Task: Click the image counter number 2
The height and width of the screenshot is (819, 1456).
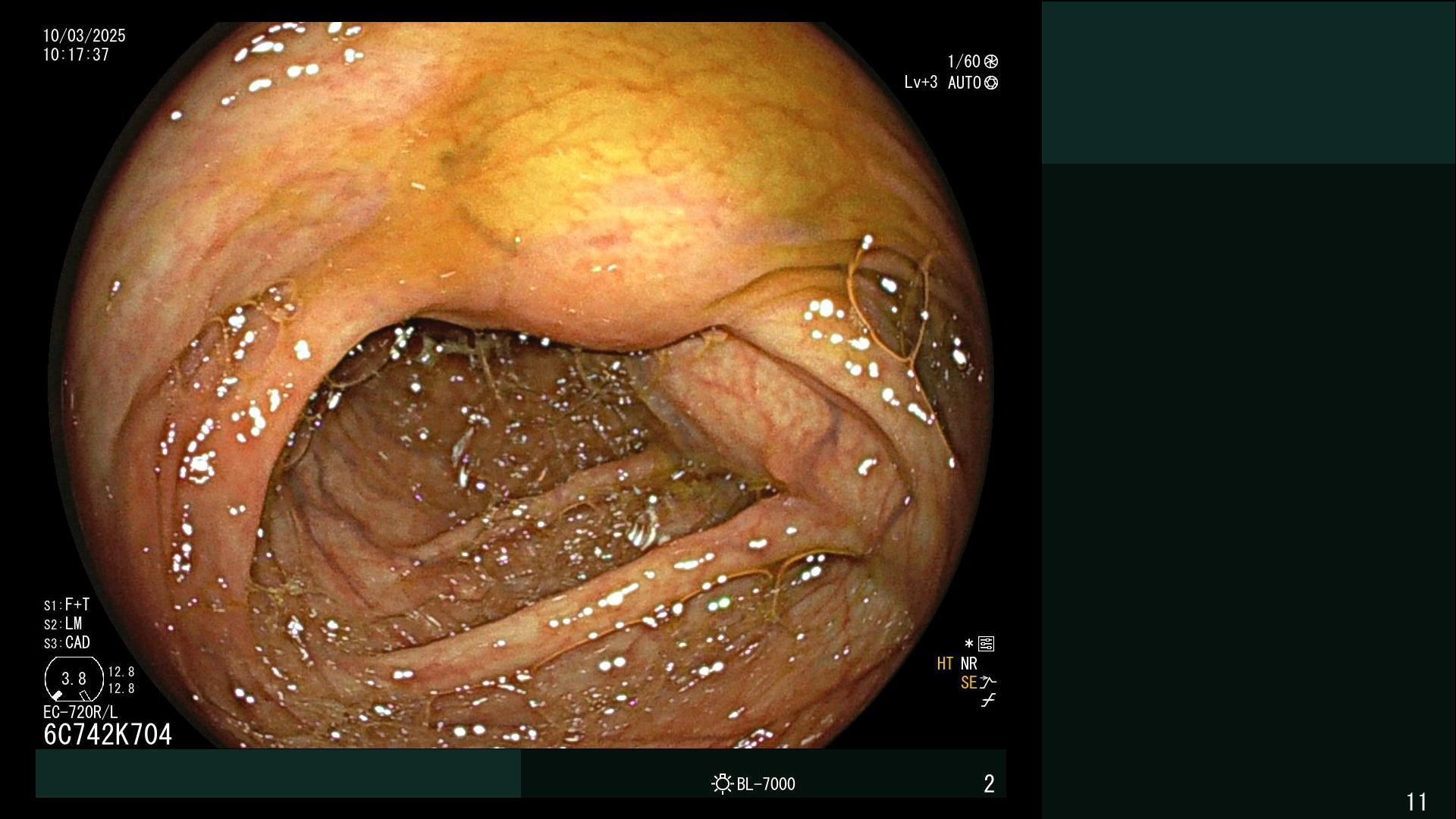Action: pyautogui.click(x=989, y=783)
